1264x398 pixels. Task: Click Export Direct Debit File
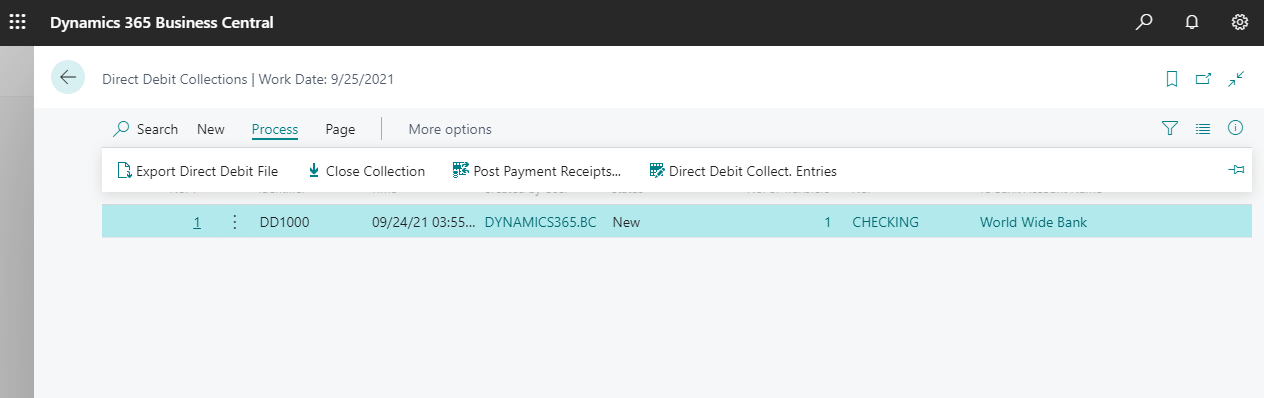197,171
